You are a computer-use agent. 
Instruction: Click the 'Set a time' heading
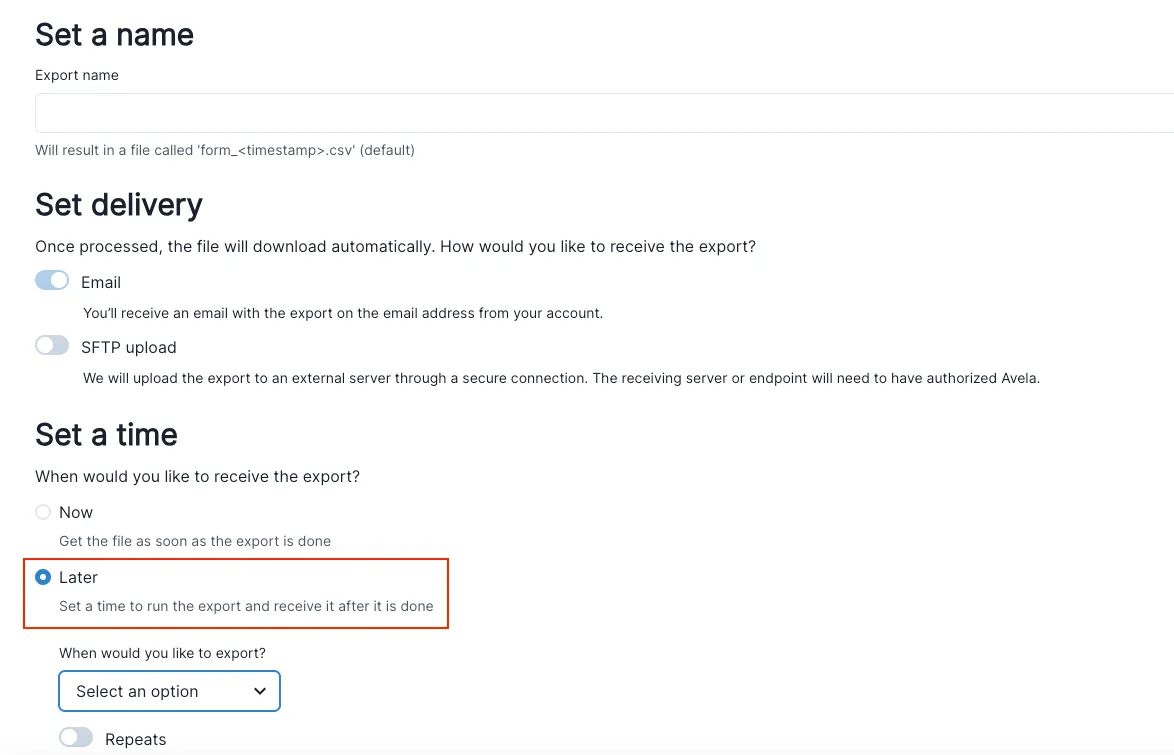point(106,435)
